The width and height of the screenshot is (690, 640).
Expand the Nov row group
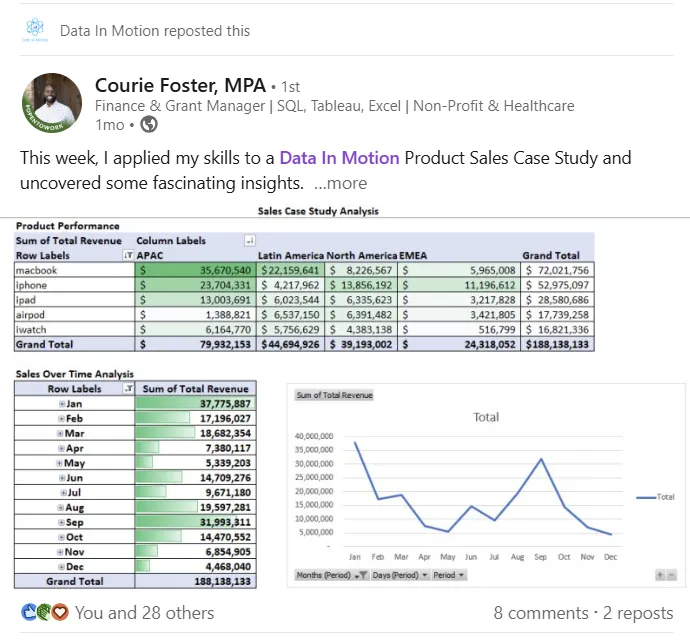tap(60, 552)
